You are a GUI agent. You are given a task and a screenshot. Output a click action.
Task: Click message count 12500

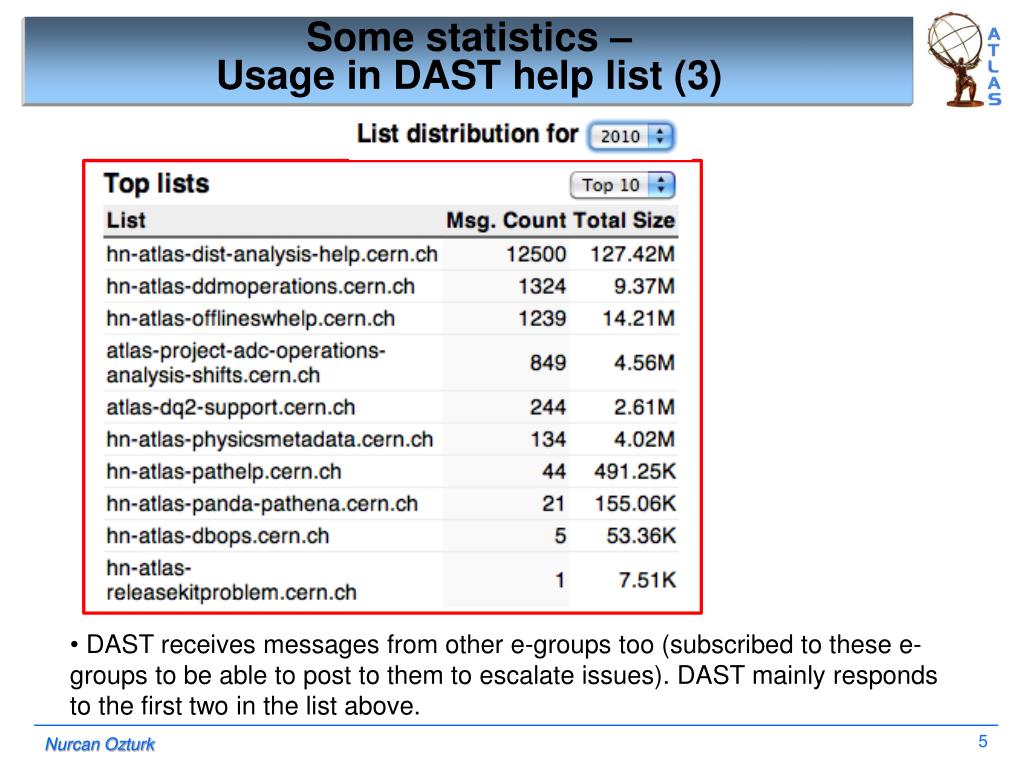coord(536,254)
